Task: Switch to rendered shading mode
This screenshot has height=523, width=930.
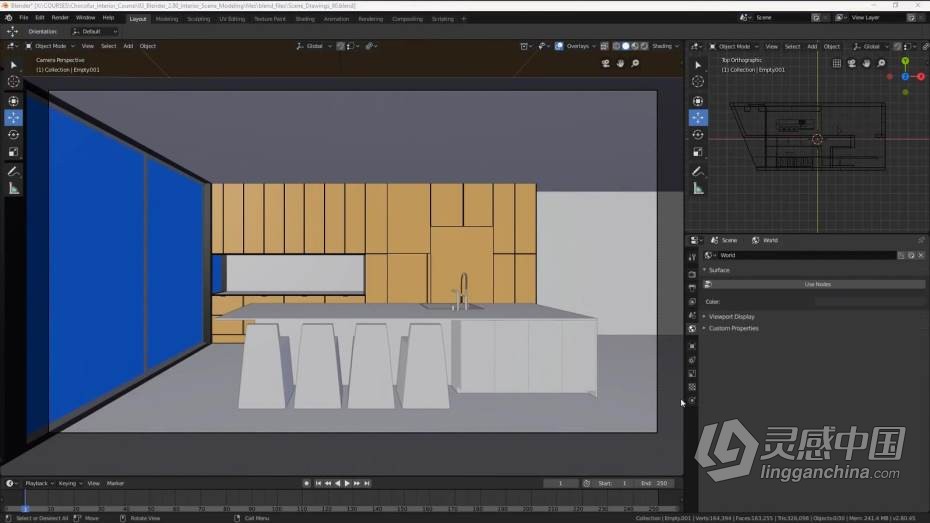Action: click(x=645, y=46)
